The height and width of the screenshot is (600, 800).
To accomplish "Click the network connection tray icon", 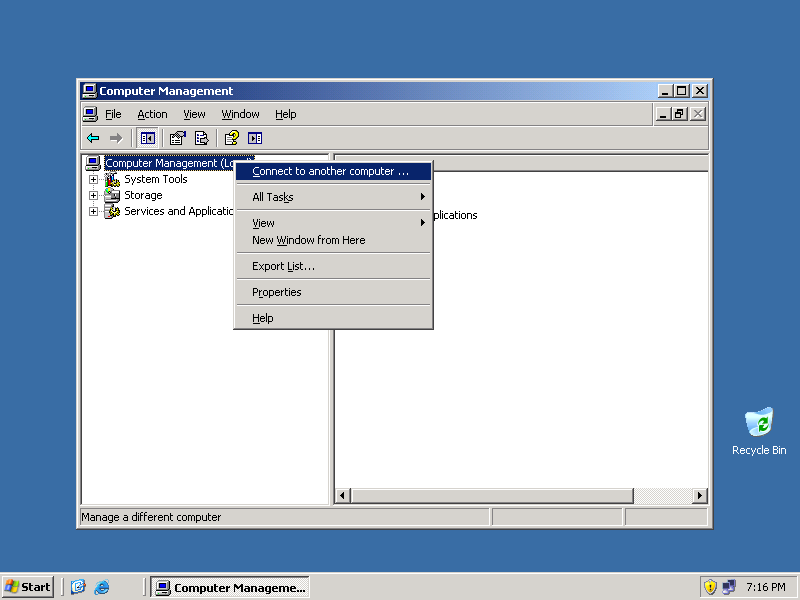I will [x=729, y=587].
